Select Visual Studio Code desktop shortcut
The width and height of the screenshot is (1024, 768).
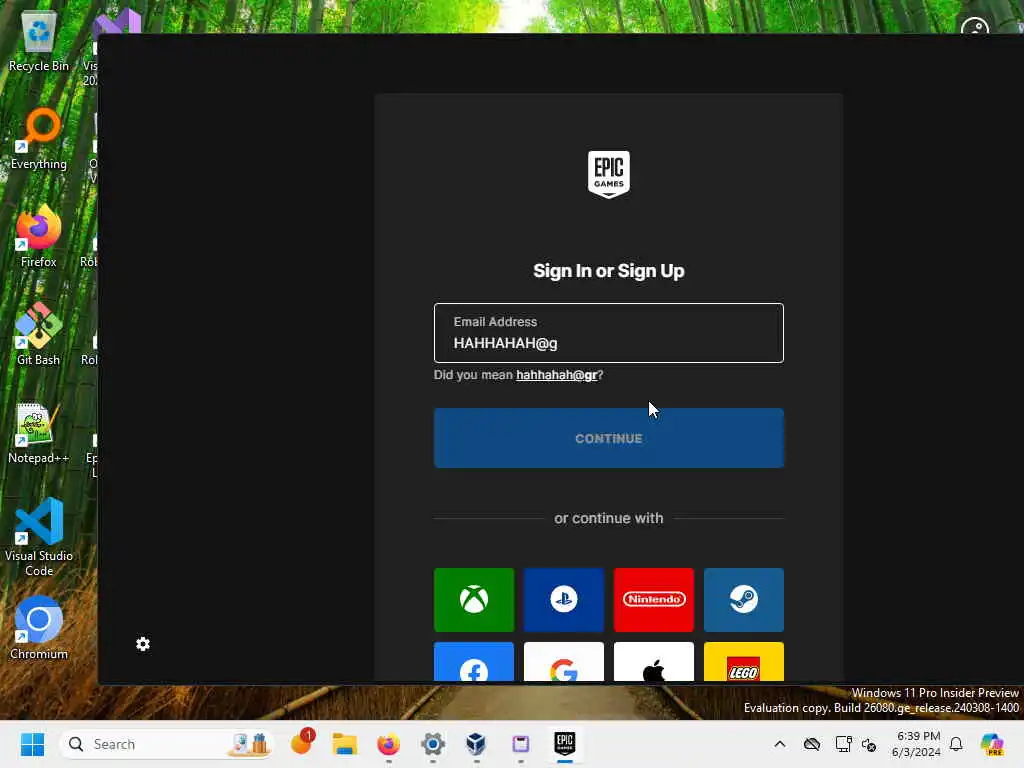coord(39,537)
